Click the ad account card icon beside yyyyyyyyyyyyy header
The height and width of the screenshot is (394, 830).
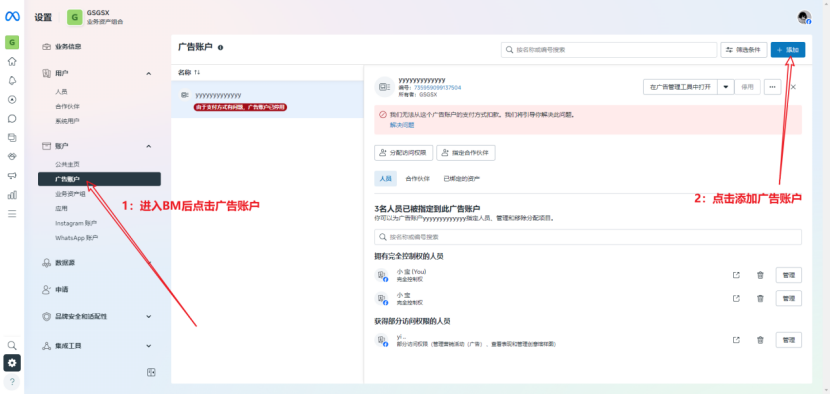click(385, 87)
